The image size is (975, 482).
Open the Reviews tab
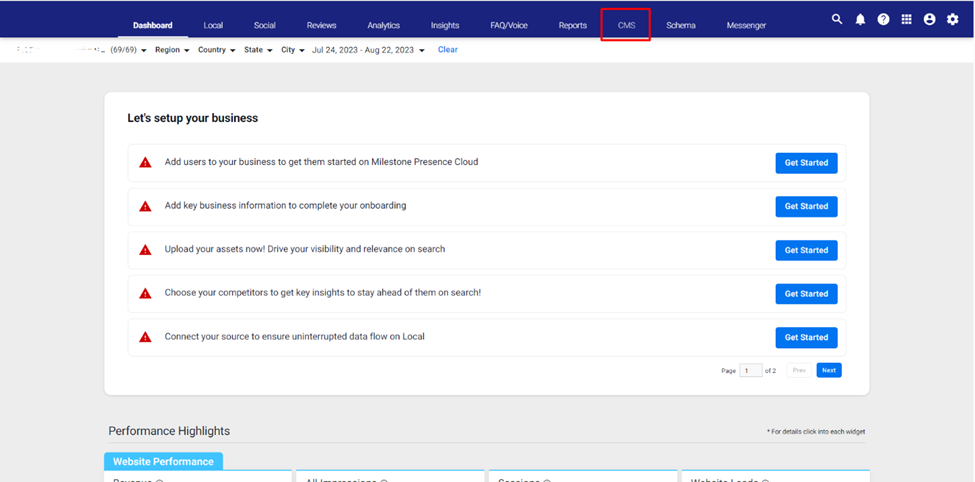[321, 25]
